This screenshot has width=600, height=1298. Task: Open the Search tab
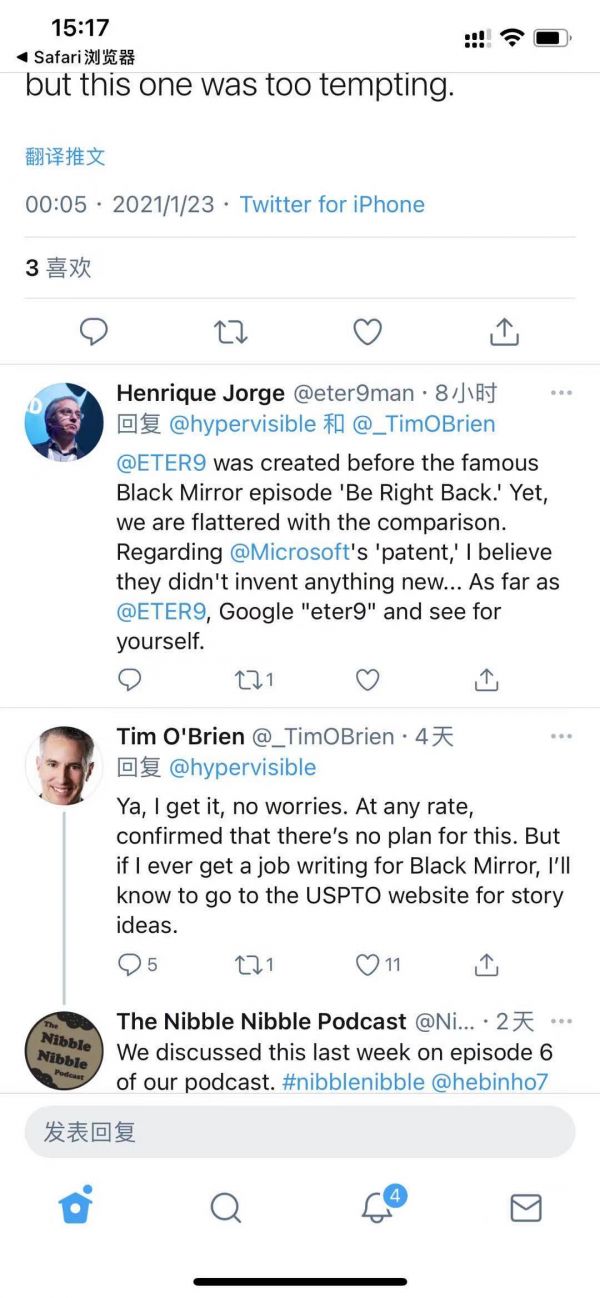click(226, 1207)
